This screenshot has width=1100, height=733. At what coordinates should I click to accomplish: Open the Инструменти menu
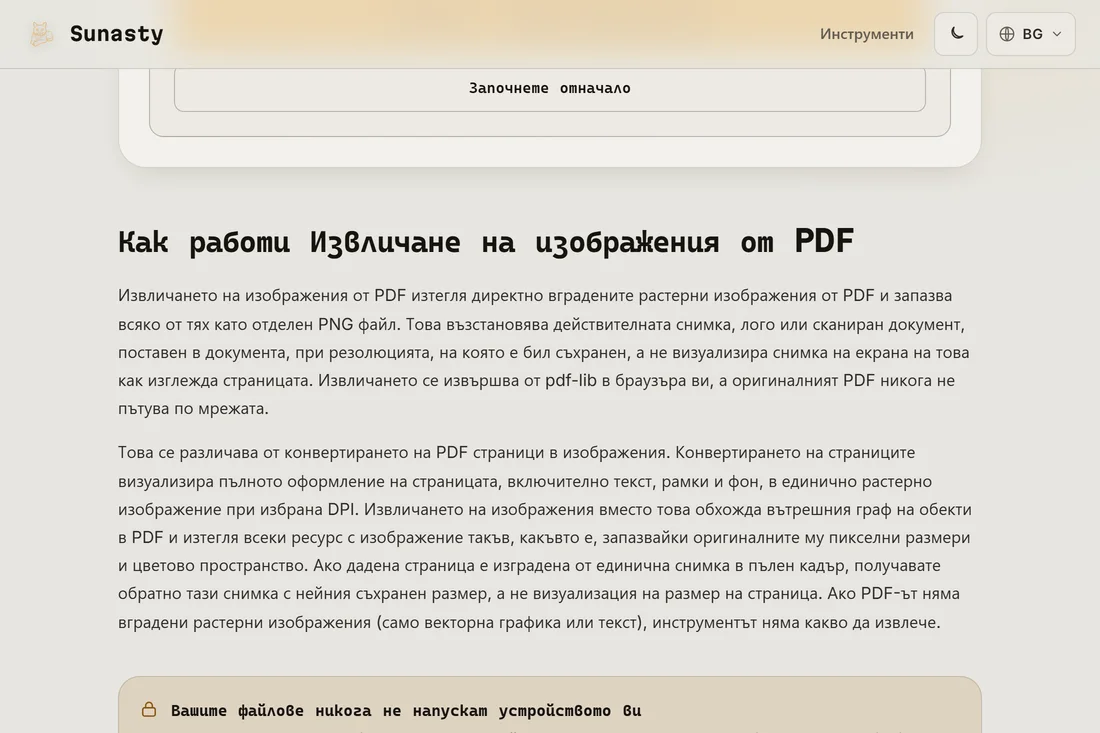pos(866,34)
